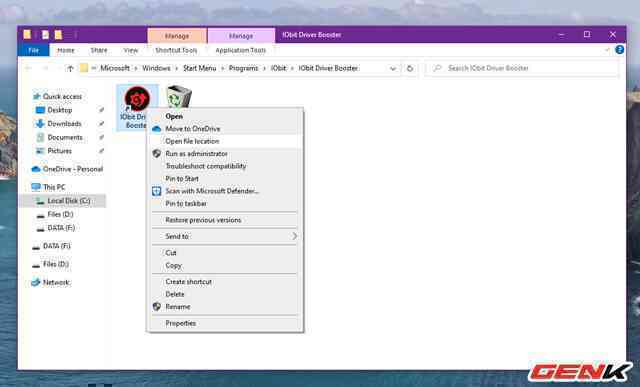This screenshot has height=387, width=640.
Task: Click the Manage label above Shortcut Tools
Action: click(177, 36)
